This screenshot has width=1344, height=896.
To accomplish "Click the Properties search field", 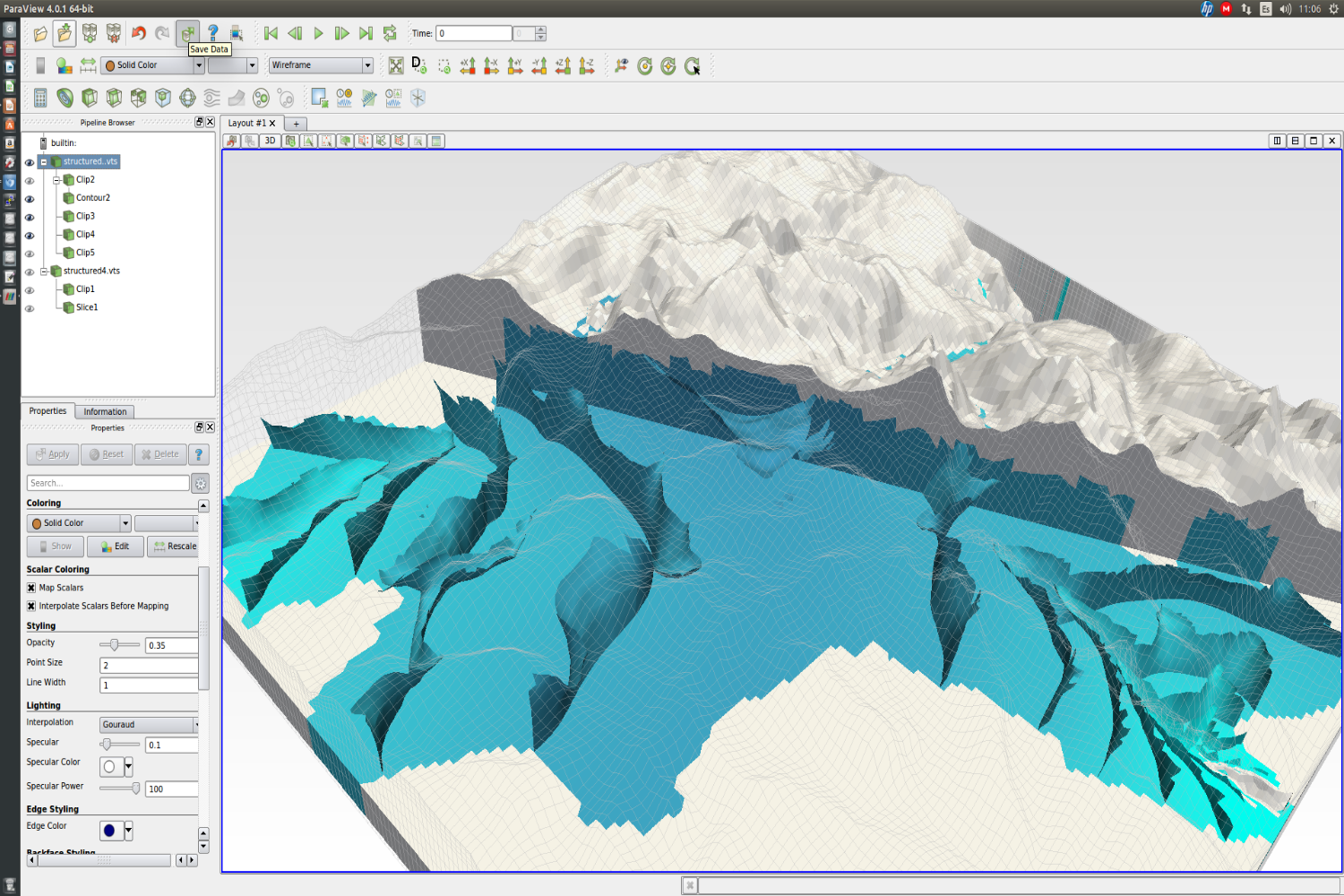I will pyautogui.click(x=108, y=483).
